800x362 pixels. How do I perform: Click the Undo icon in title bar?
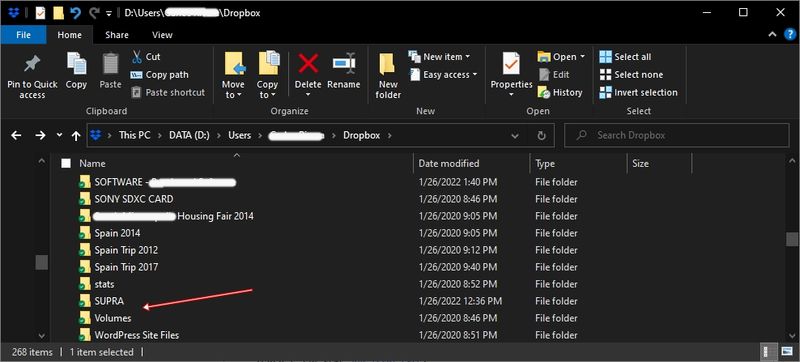point(76,13)
